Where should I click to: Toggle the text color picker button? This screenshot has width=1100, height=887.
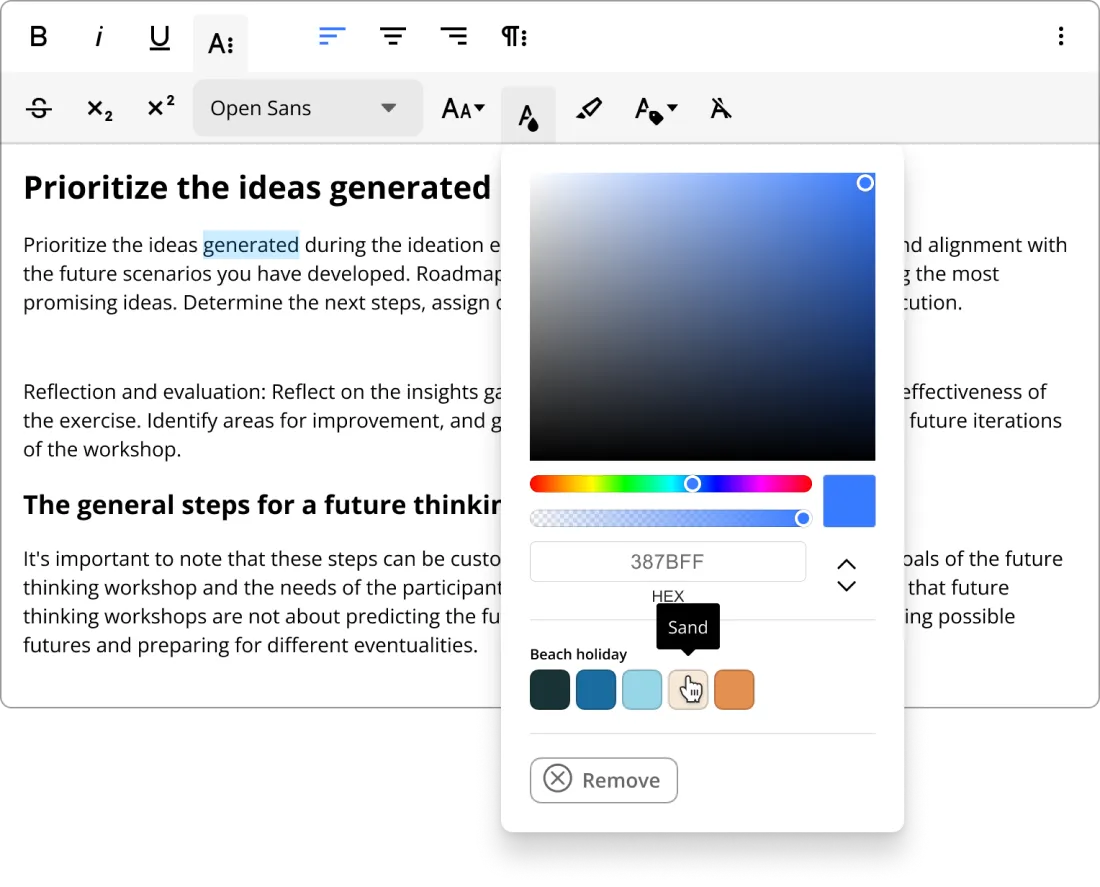528,114
